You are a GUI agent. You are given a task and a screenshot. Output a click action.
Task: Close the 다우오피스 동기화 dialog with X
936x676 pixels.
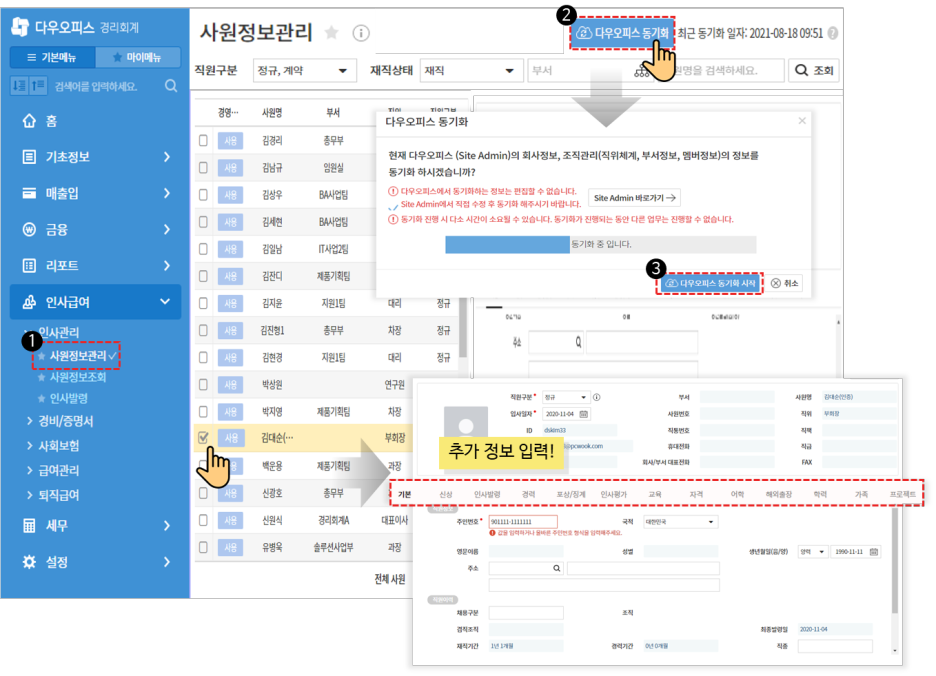[802, 121]
